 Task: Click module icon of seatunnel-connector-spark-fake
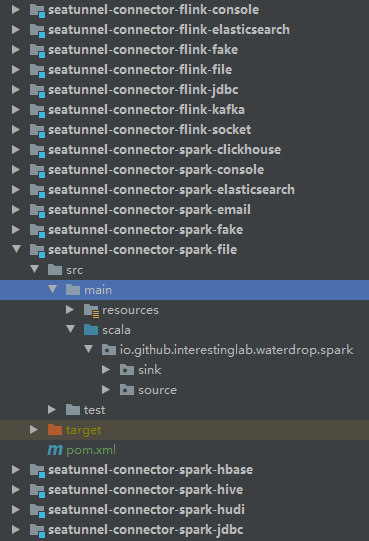coord(37,230)
